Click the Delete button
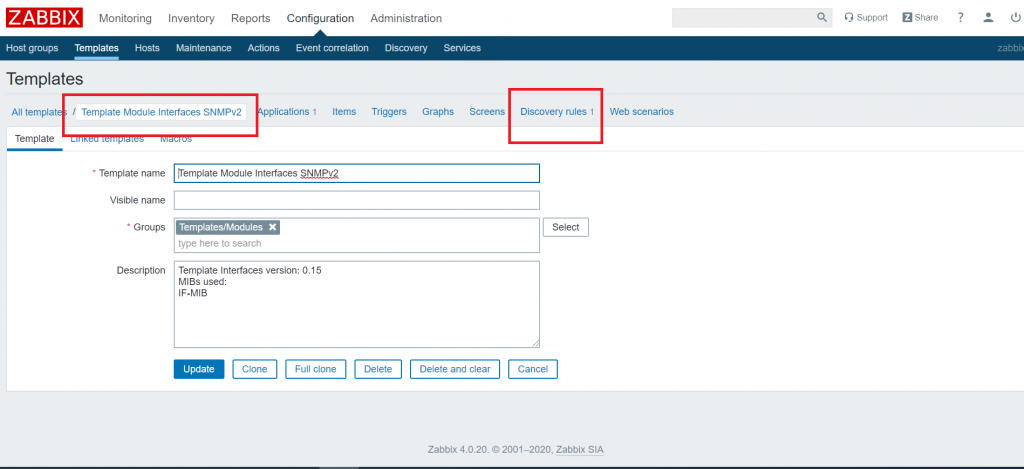This screenshot has width=1024, height=469. [378, 369]
